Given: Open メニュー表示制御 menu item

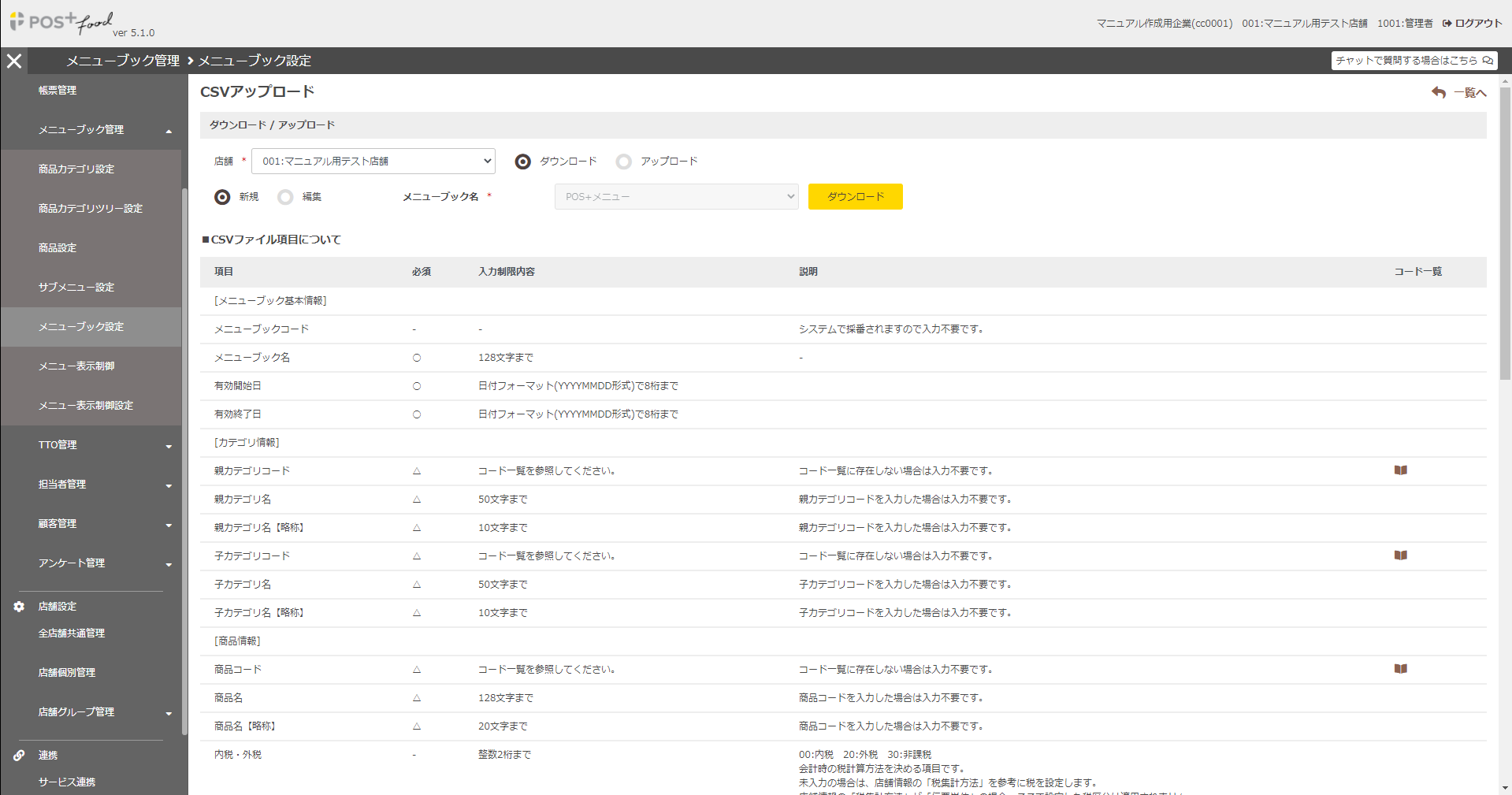Looking at the screenshot, I should point(91,366).
